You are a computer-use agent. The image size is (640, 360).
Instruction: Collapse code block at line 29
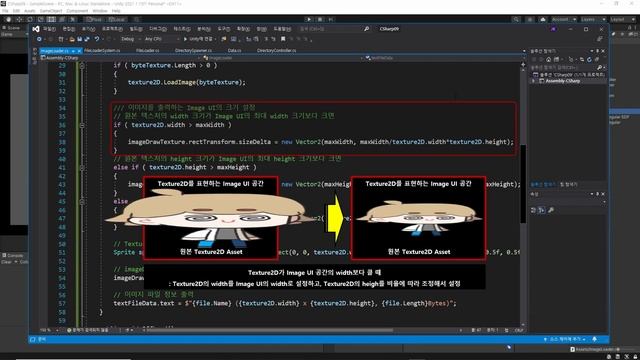pyautogui.click(x=82, y=66)
